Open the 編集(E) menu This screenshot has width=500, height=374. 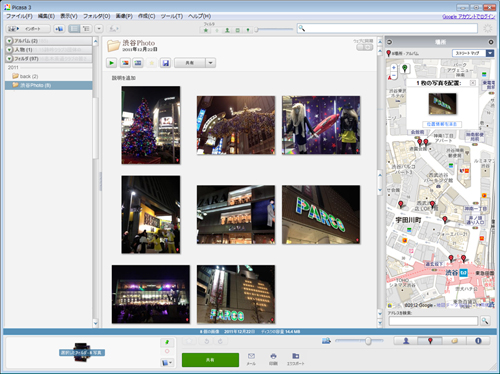click(46, 16)
